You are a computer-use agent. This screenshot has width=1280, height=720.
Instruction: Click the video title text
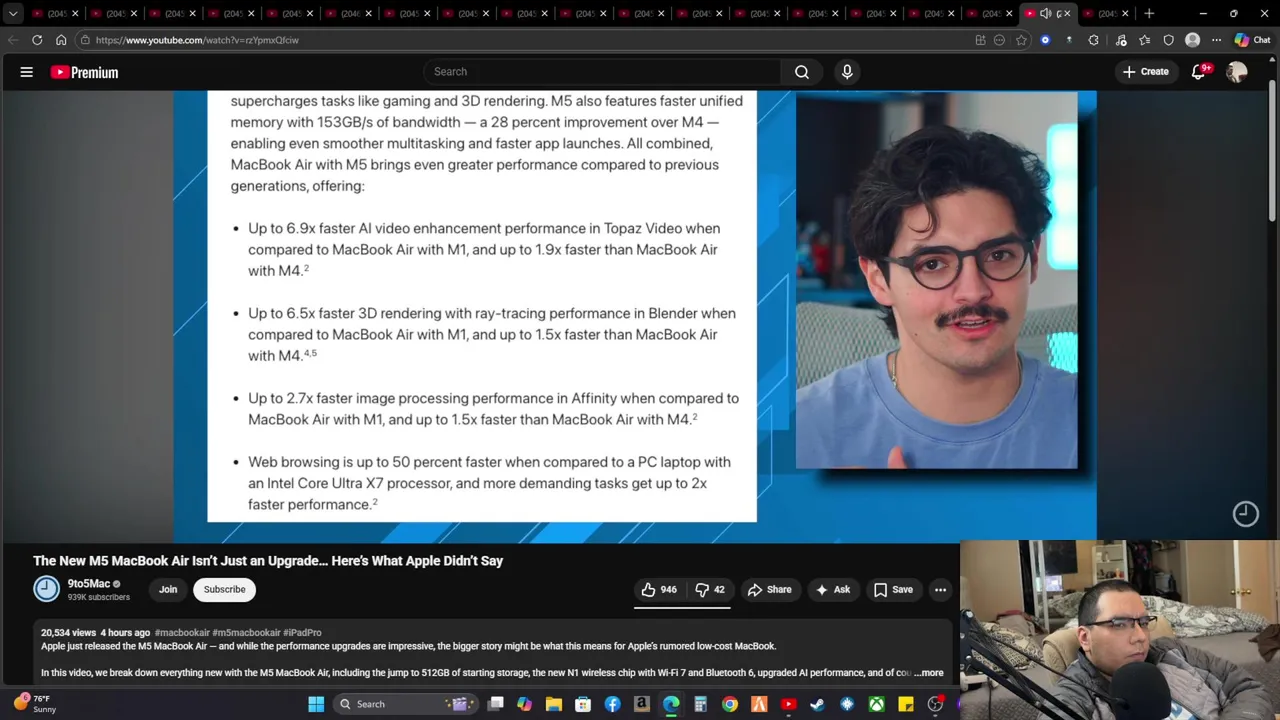[268, 561]
